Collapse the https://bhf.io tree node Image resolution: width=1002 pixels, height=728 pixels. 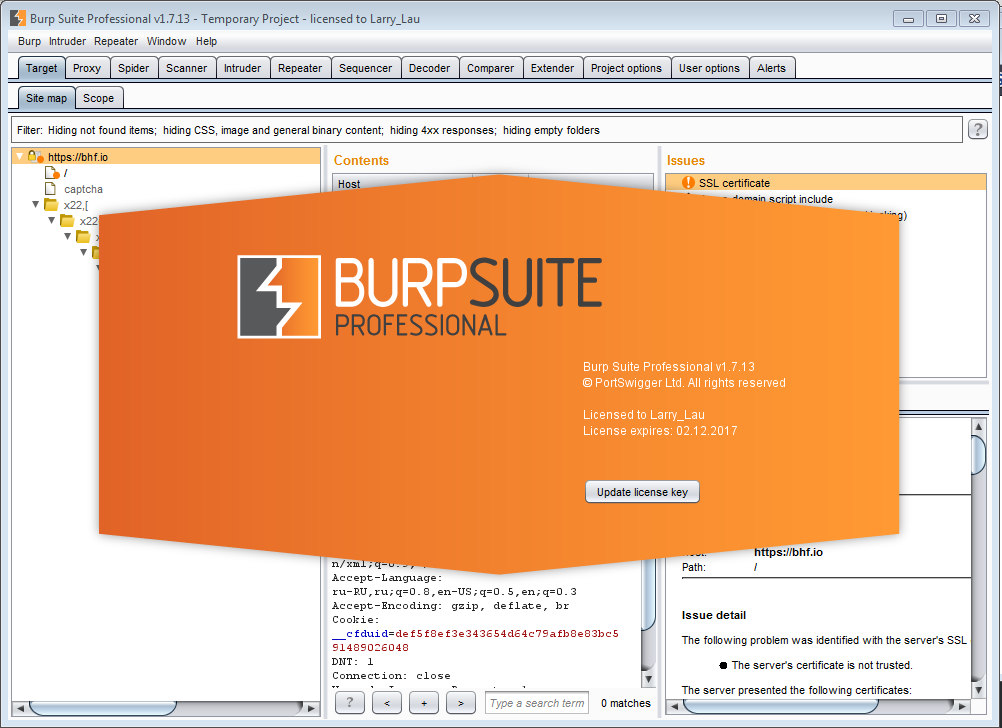(x=19, y=157)
